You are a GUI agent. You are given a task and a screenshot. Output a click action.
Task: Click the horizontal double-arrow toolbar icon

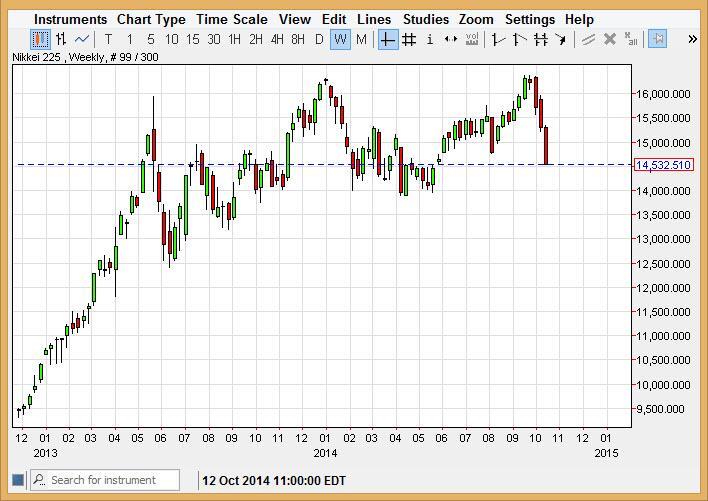(451, 39)
